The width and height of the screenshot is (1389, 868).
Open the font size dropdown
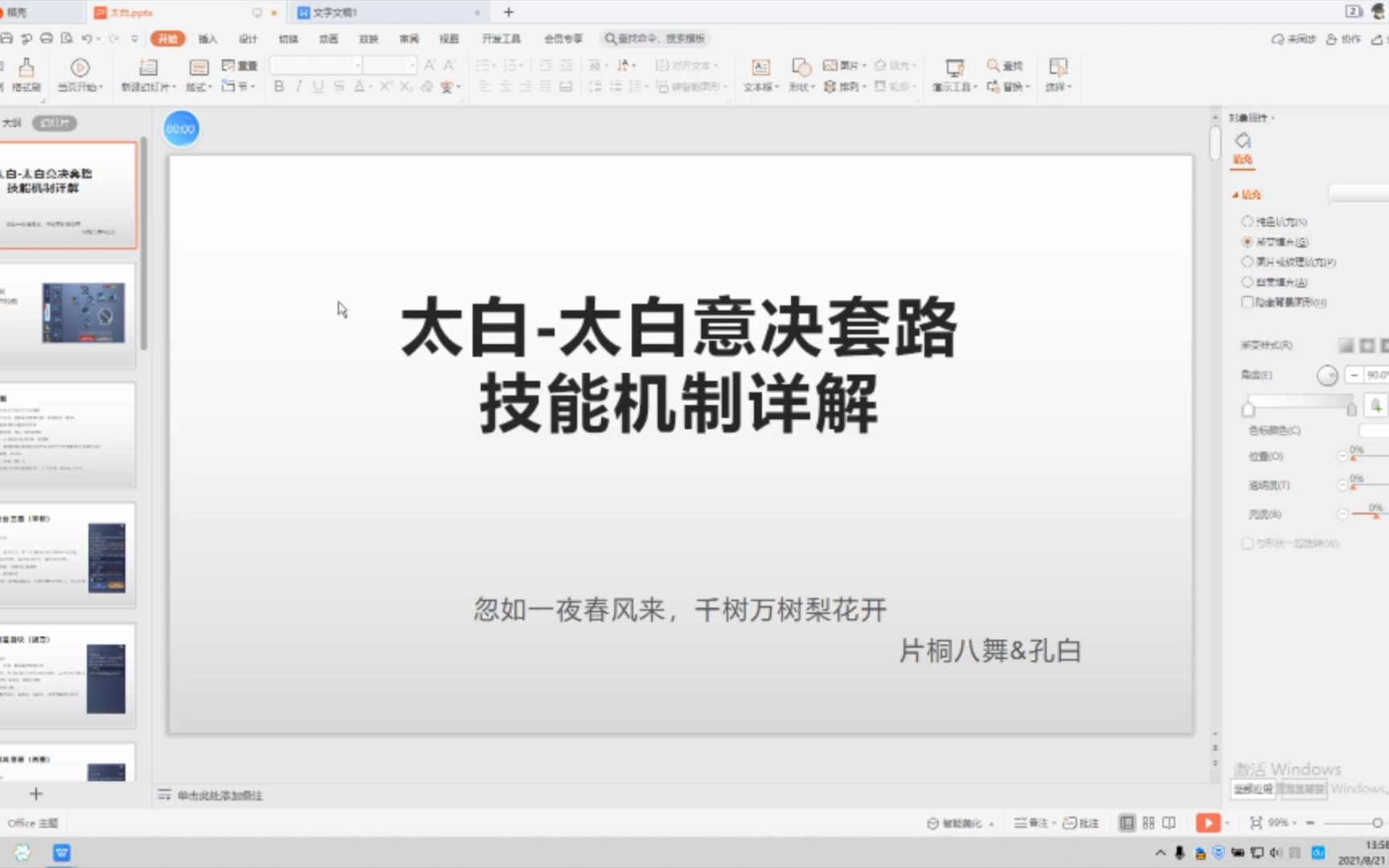[x=412, y=64]
